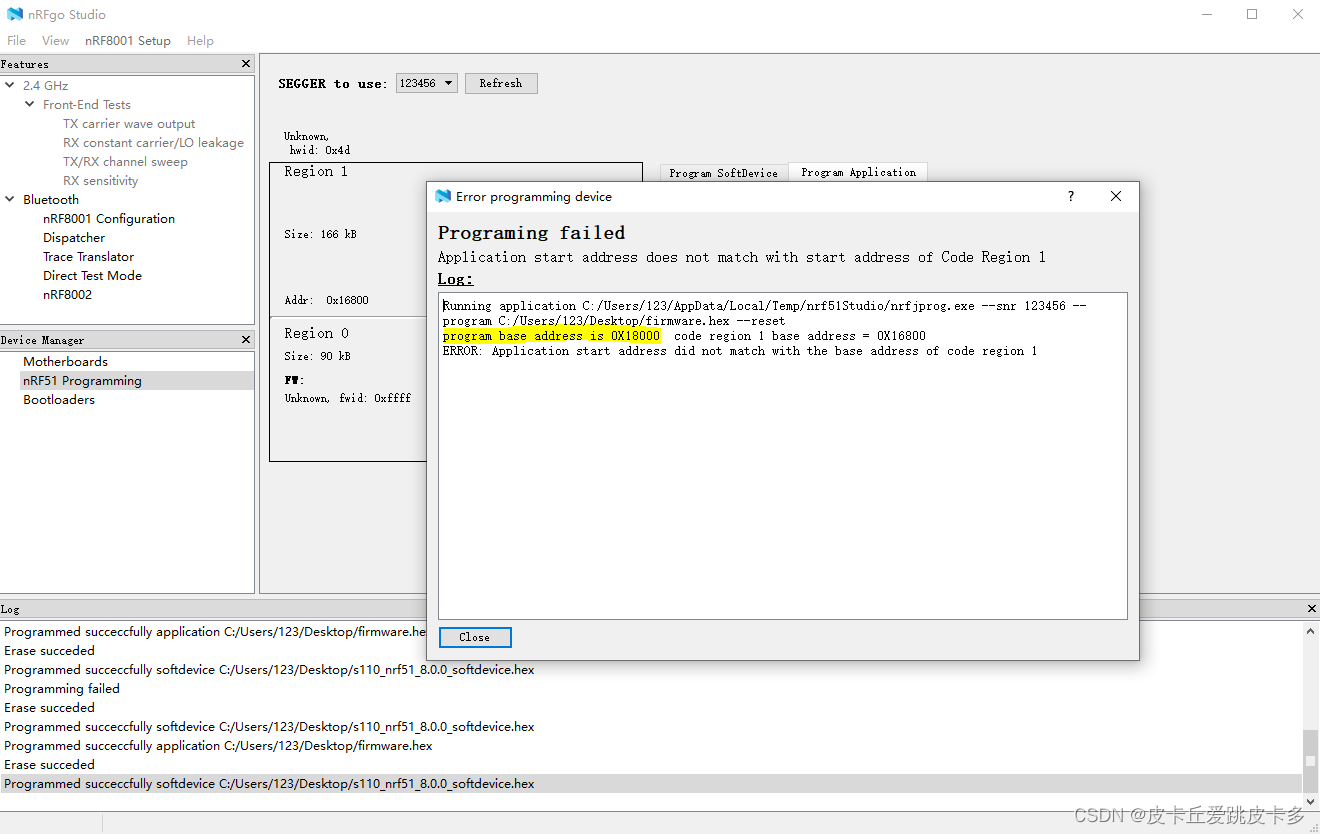Screen dimensions: 1320x834
Task: Click the nRFgo Studio app icon
Action: coord(14,14)
